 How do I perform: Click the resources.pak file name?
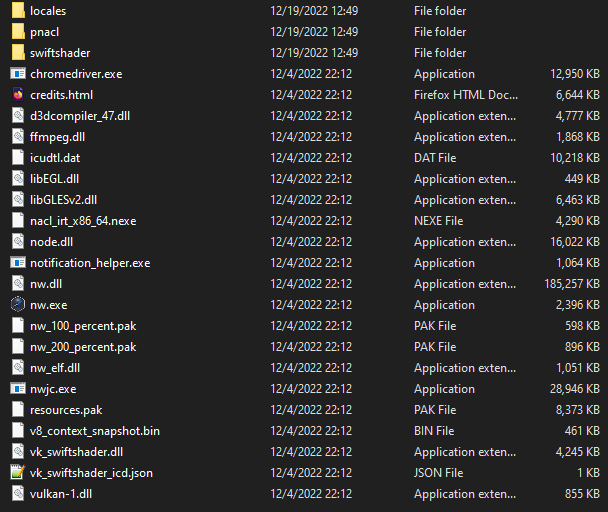[66, 410]
